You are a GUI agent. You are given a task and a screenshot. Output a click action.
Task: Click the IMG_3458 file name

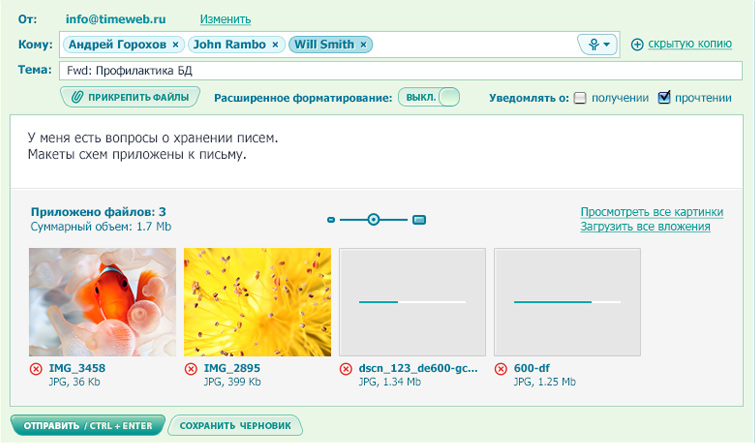(x=77, y=368)
